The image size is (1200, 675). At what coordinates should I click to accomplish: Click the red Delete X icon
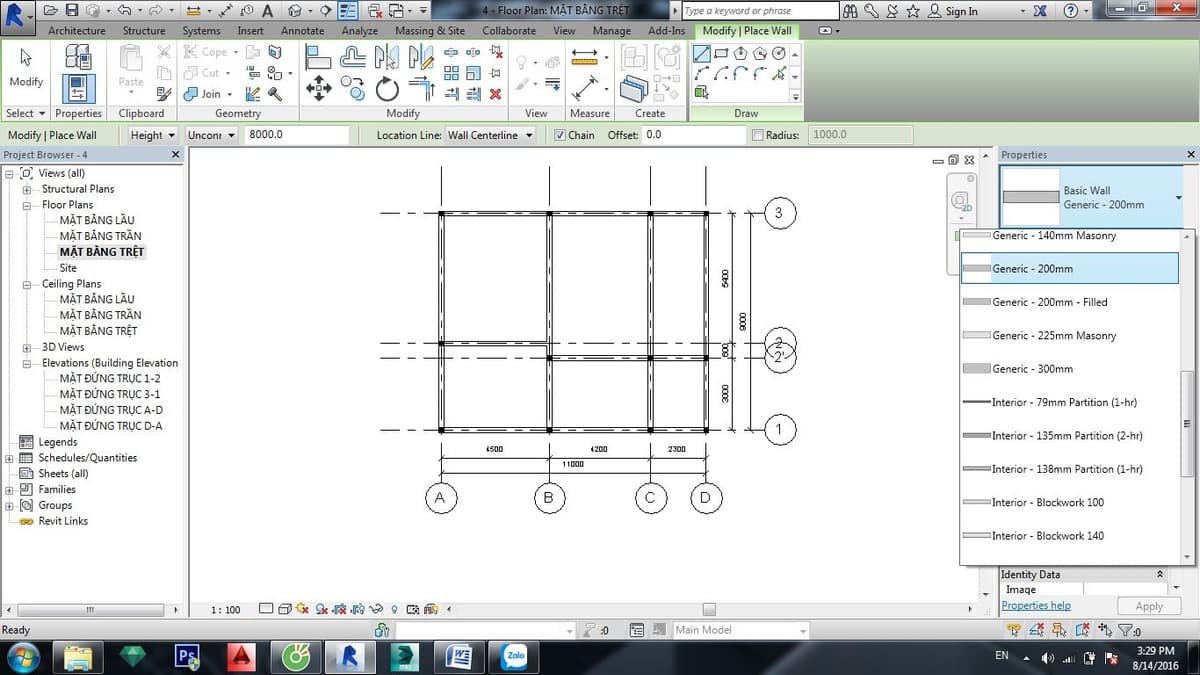495,94
